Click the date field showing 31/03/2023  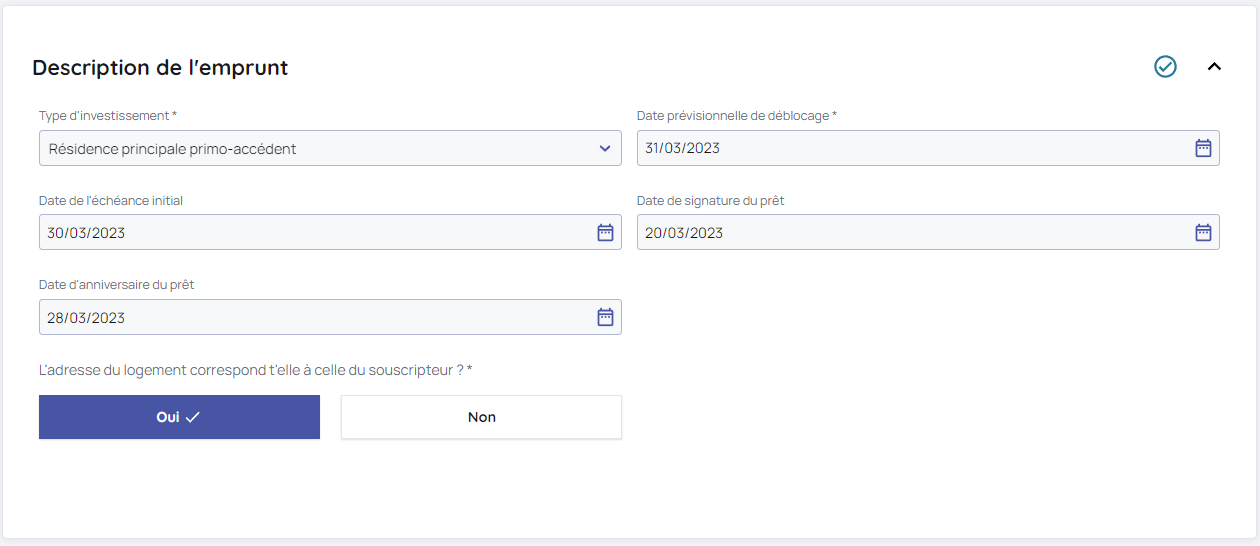900,148
